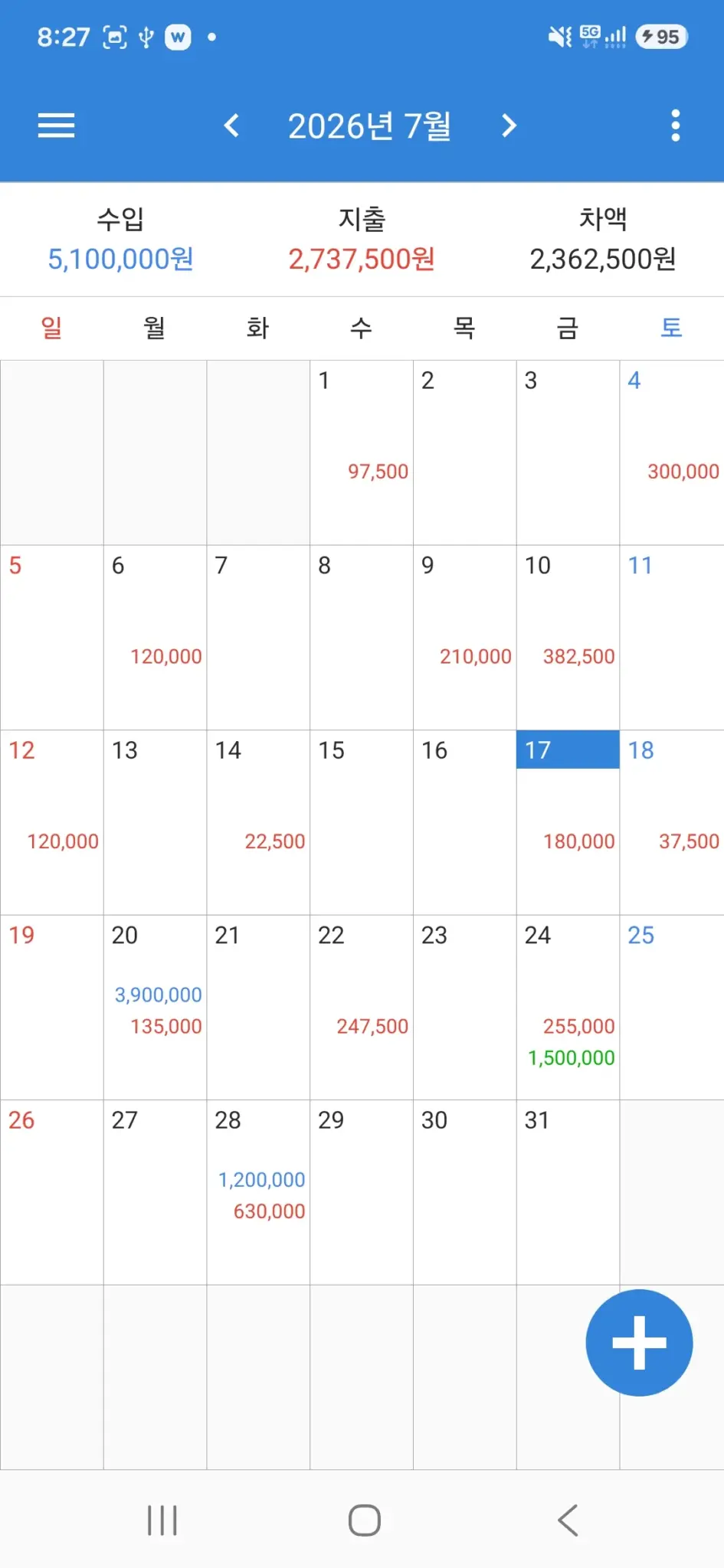724x1568 pixels.
Task: Tap the blue plus add-entry button
Action: [639, 1343]
